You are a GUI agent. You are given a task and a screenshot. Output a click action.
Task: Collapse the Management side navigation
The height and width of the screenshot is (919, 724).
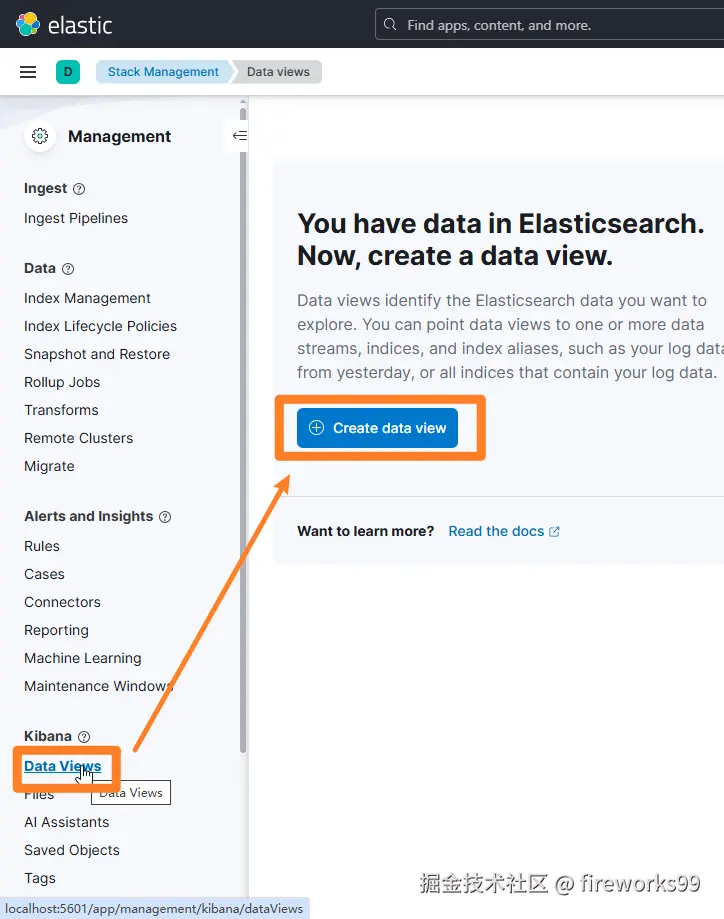(x=239, y=136)
